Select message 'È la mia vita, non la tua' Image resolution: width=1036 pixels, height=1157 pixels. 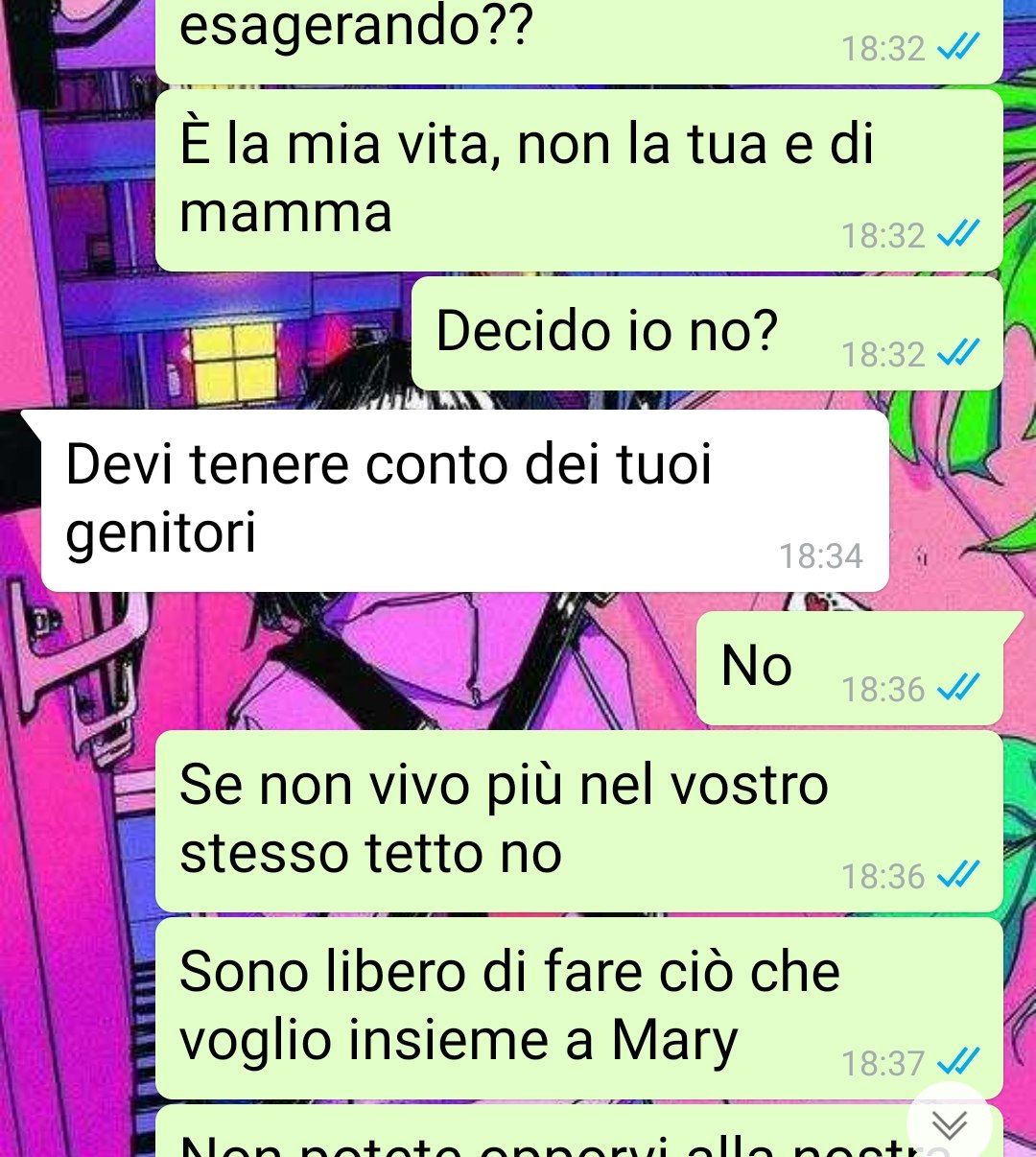[x=579, y=180]
